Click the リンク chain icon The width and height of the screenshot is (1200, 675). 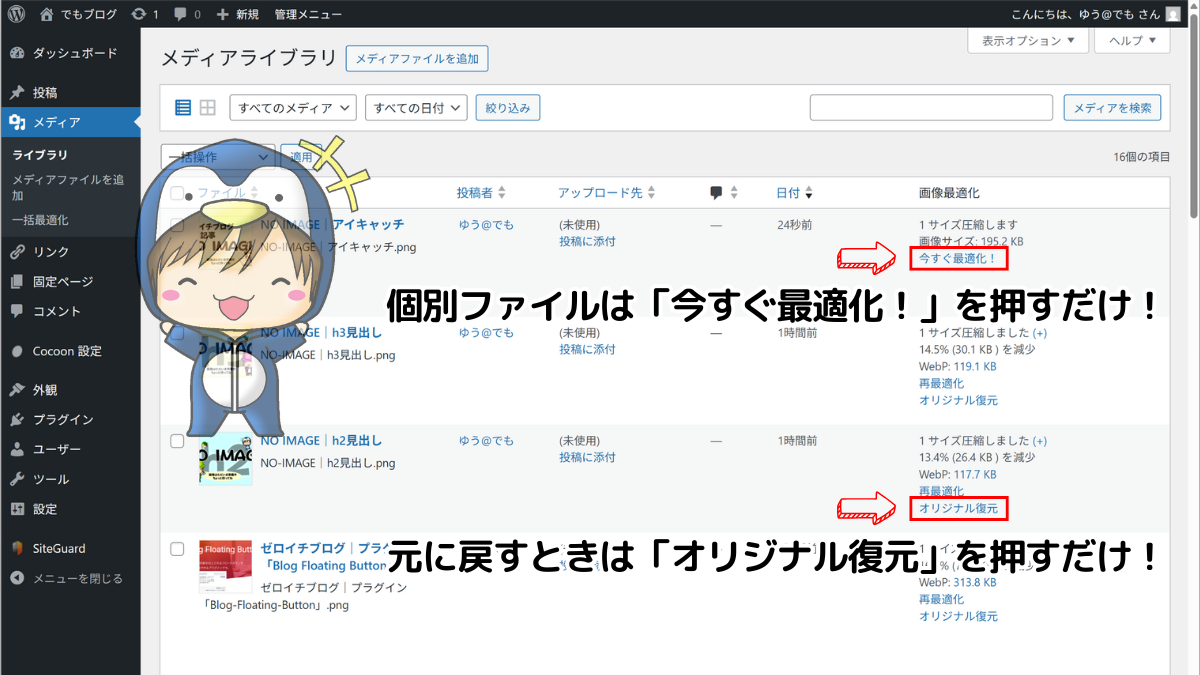tap(17, 252)
